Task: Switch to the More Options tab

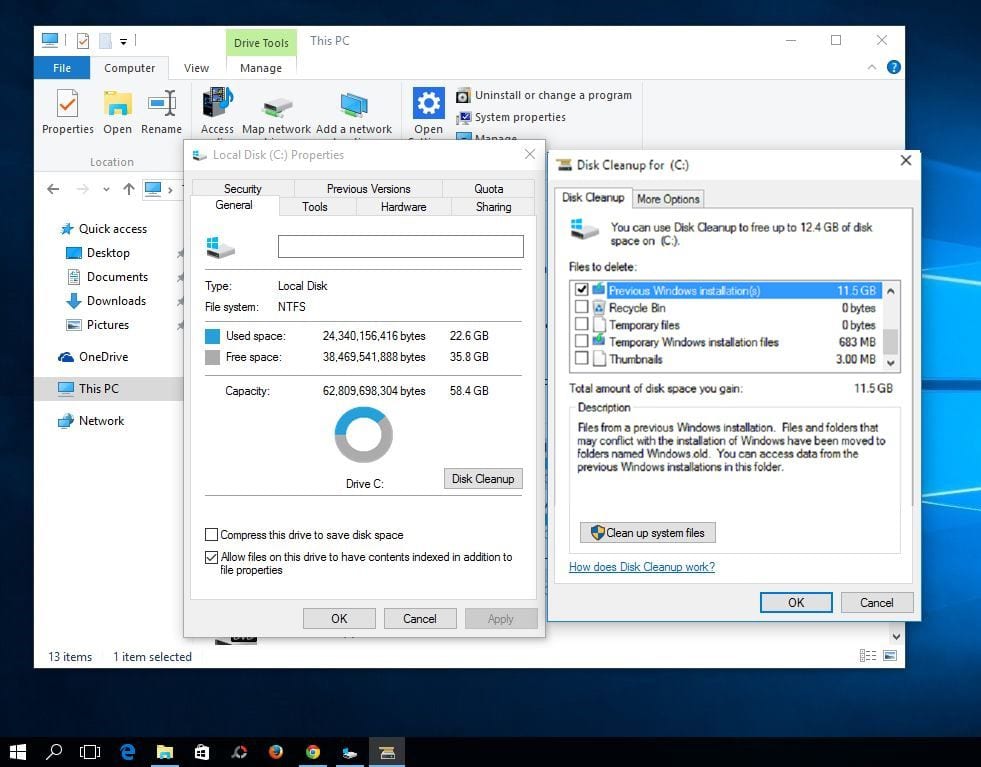Action: click(668, 199)
